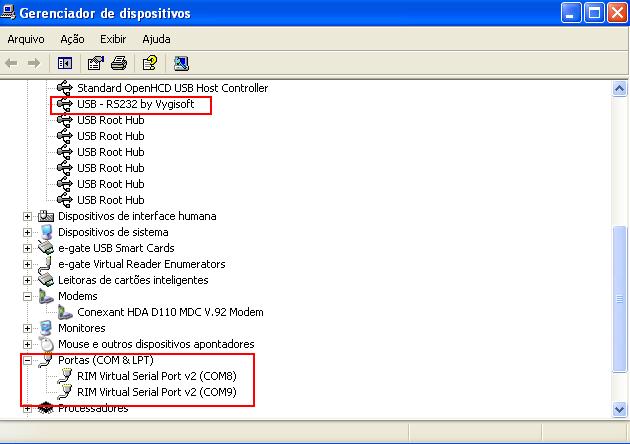Viewport: 630px width, 444px height.
Task: Expand e-gate USB Smart Cards node
Action: coord(27,248)
